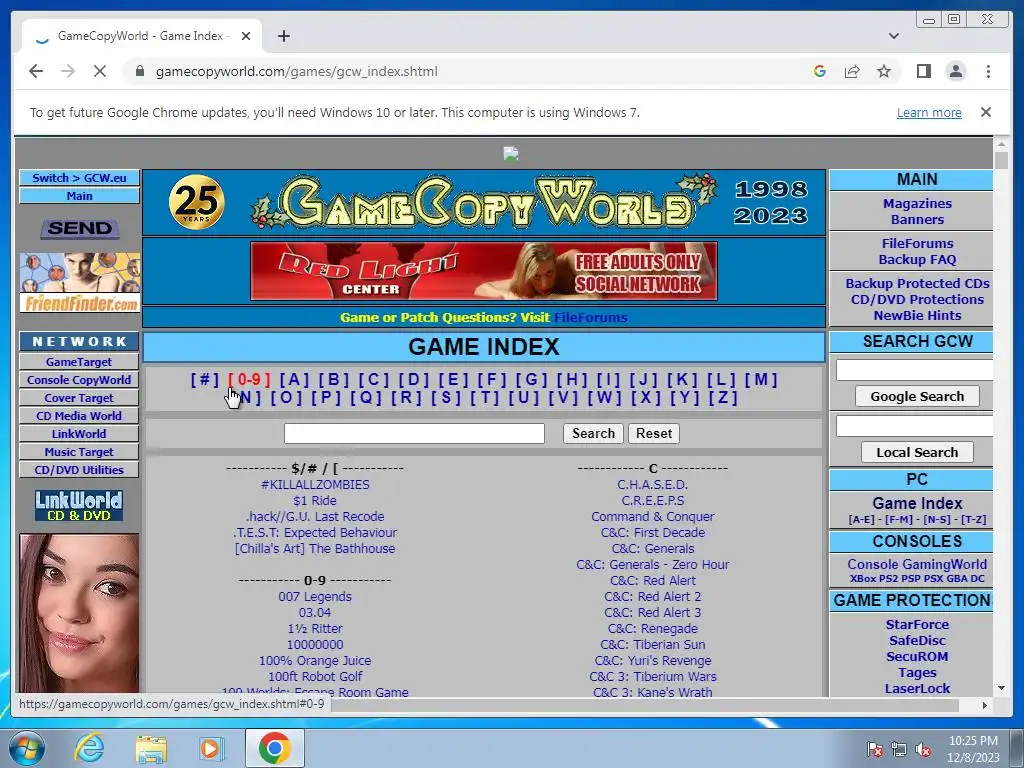Focus the game index search field
The image size is (1024, 768).
point(414,434)
